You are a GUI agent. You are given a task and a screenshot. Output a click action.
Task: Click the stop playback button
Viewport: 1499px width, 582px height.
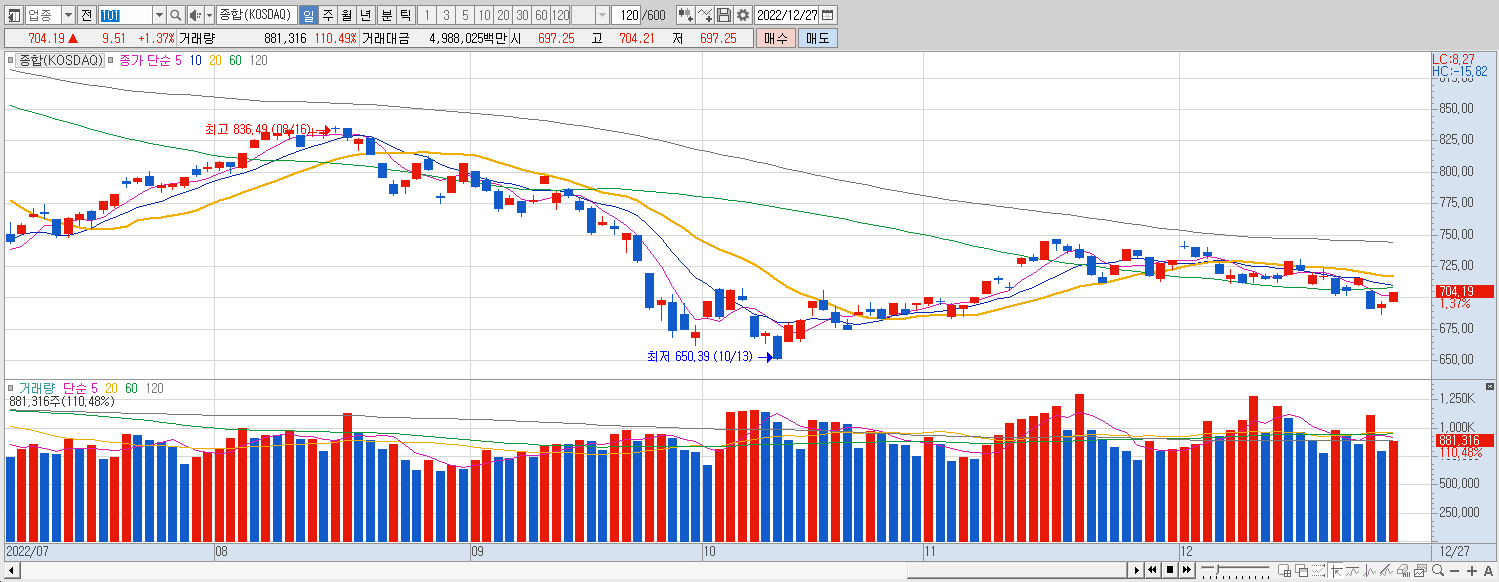tap(1170, 570)
